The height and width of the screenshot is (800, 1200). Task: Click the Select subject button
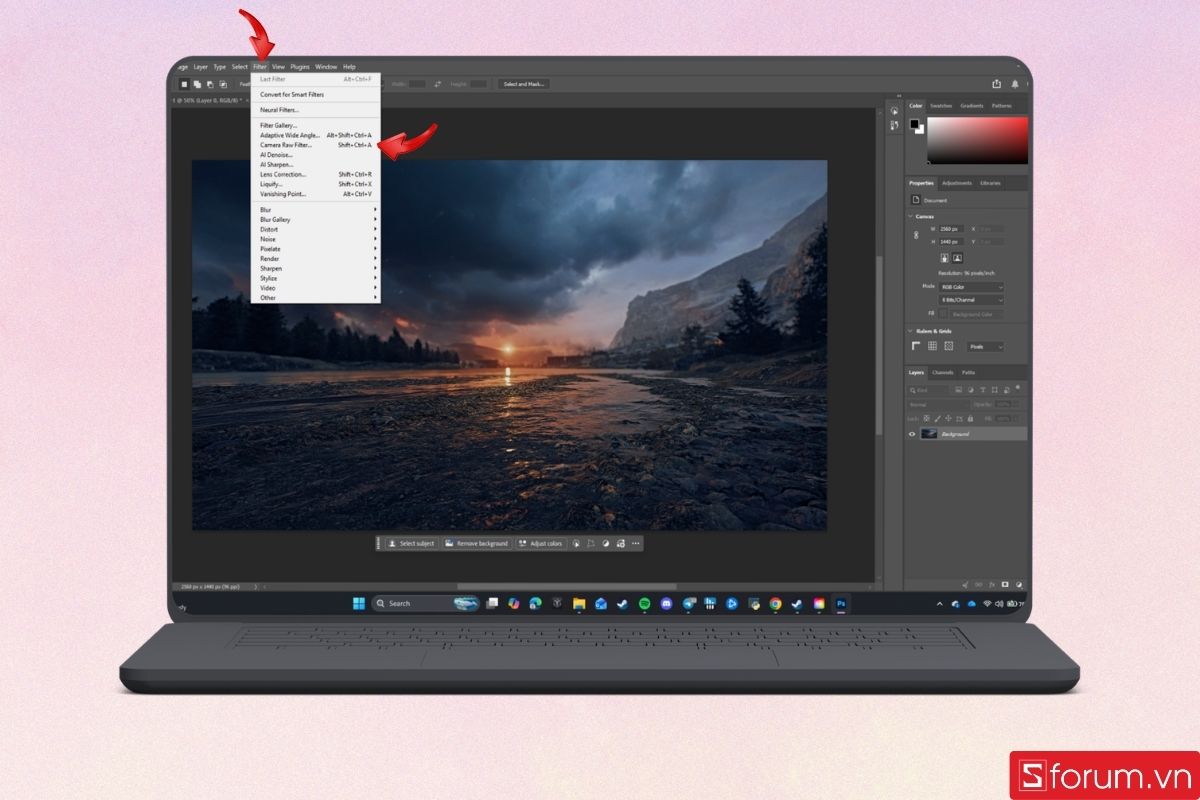coord(412,543)
